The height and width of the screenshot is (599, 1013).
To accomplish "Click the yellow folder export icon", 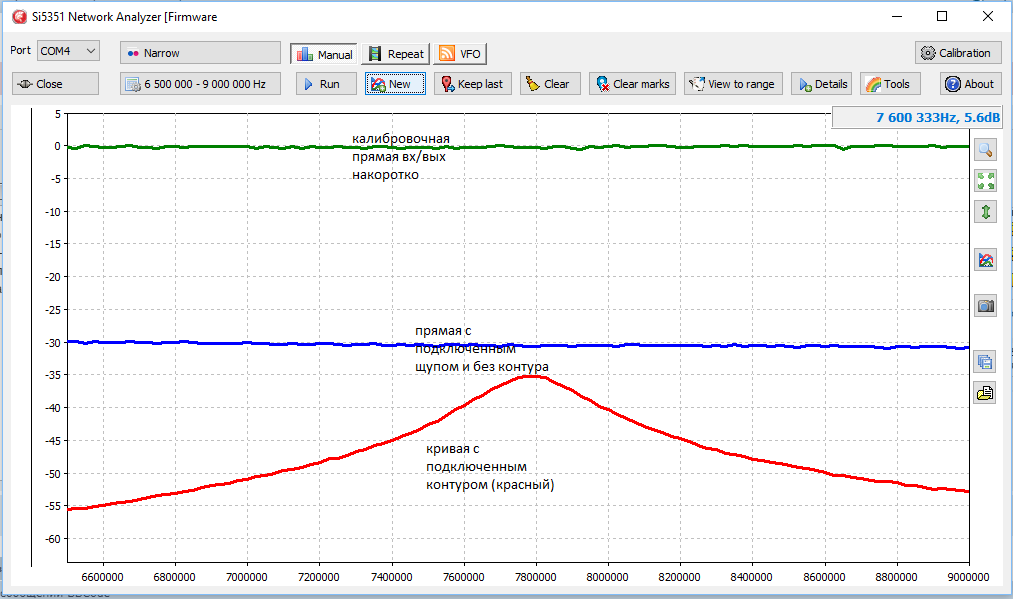I will pyautogui.click(x=985, y=392).
